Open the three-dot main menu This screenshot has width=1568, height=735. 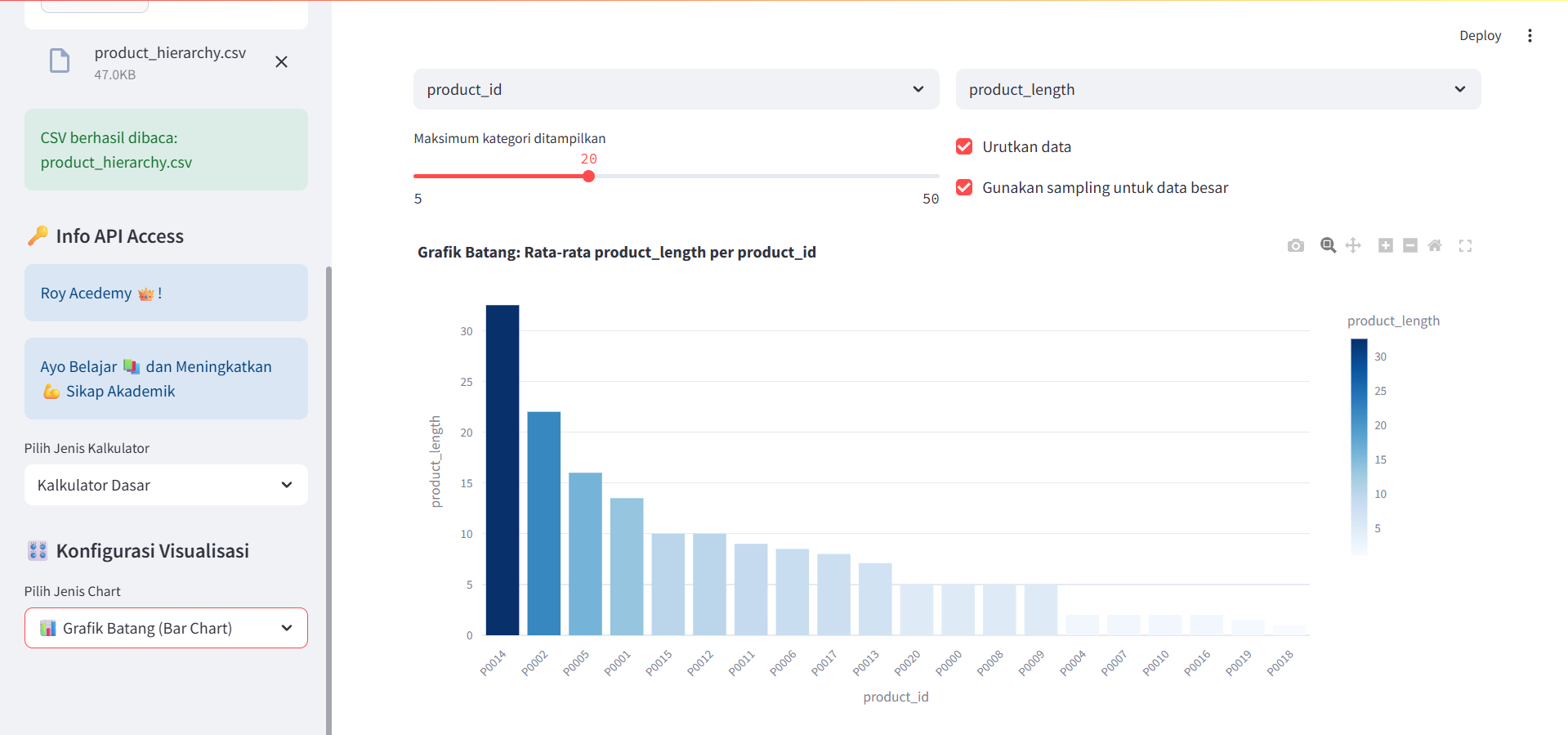click(1530, 36)
